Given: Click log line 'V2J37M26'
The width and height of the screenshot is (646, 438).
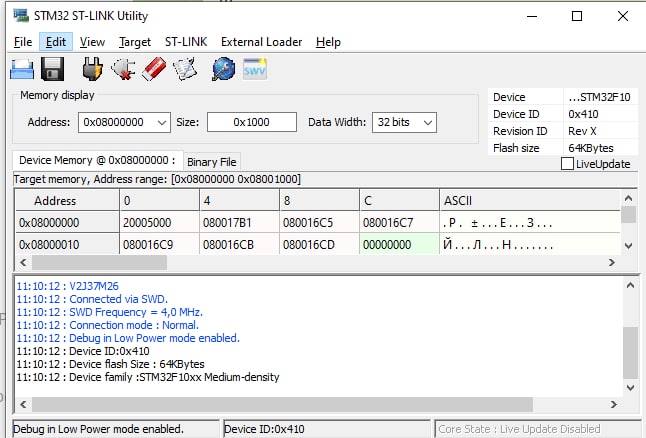Looking at the screenshot, I should [x=68, y=286].
